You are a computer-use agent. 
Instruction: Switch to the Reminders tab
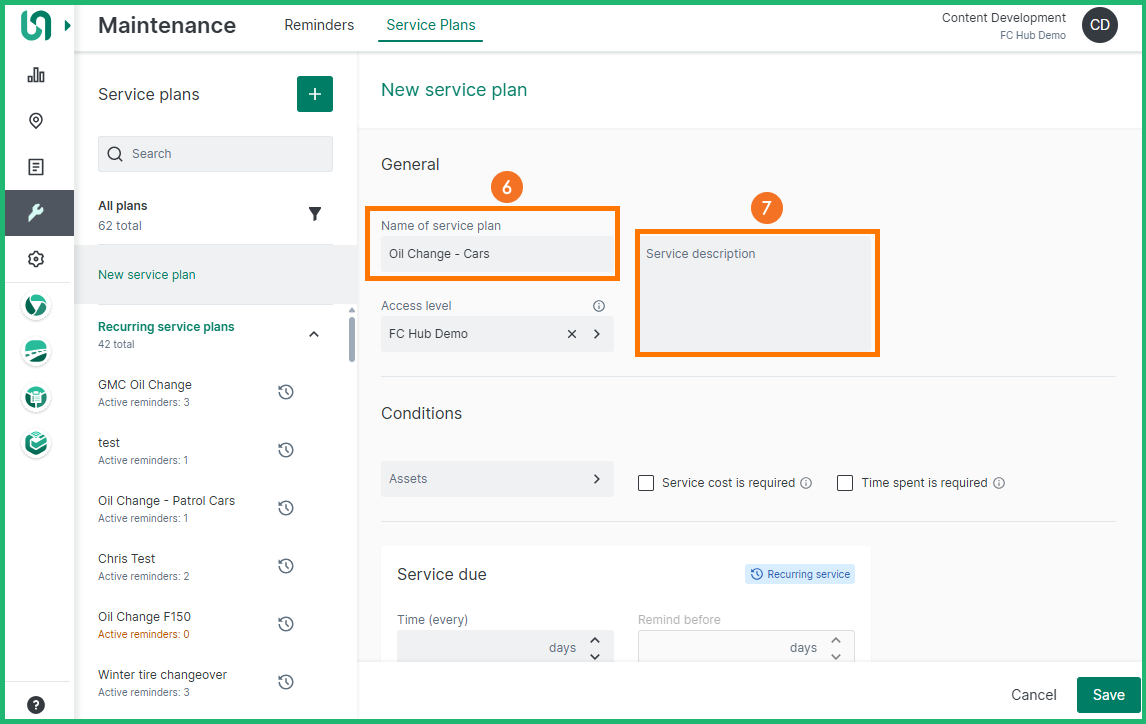(x=319, y=25)
